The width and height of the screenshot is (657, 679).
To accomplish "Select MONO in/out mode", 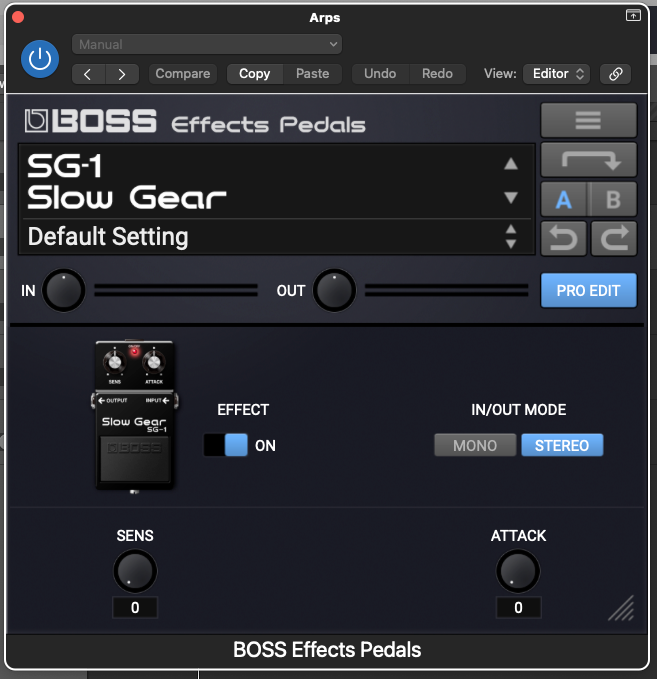I will pos(475,445).
